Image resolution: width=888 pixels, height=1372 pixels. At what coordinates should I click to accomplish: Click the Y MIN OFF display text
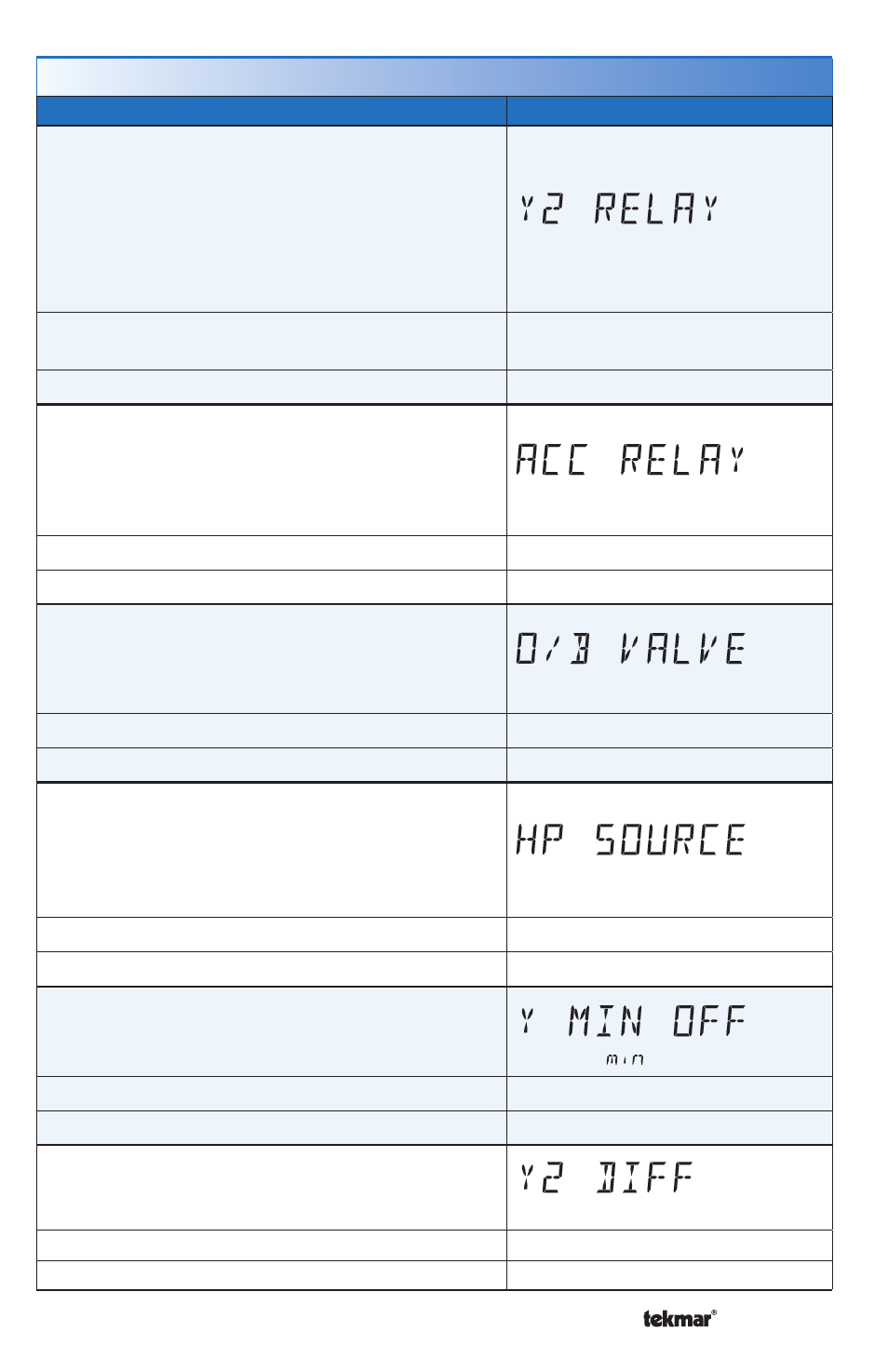(x=633, y=1021)
